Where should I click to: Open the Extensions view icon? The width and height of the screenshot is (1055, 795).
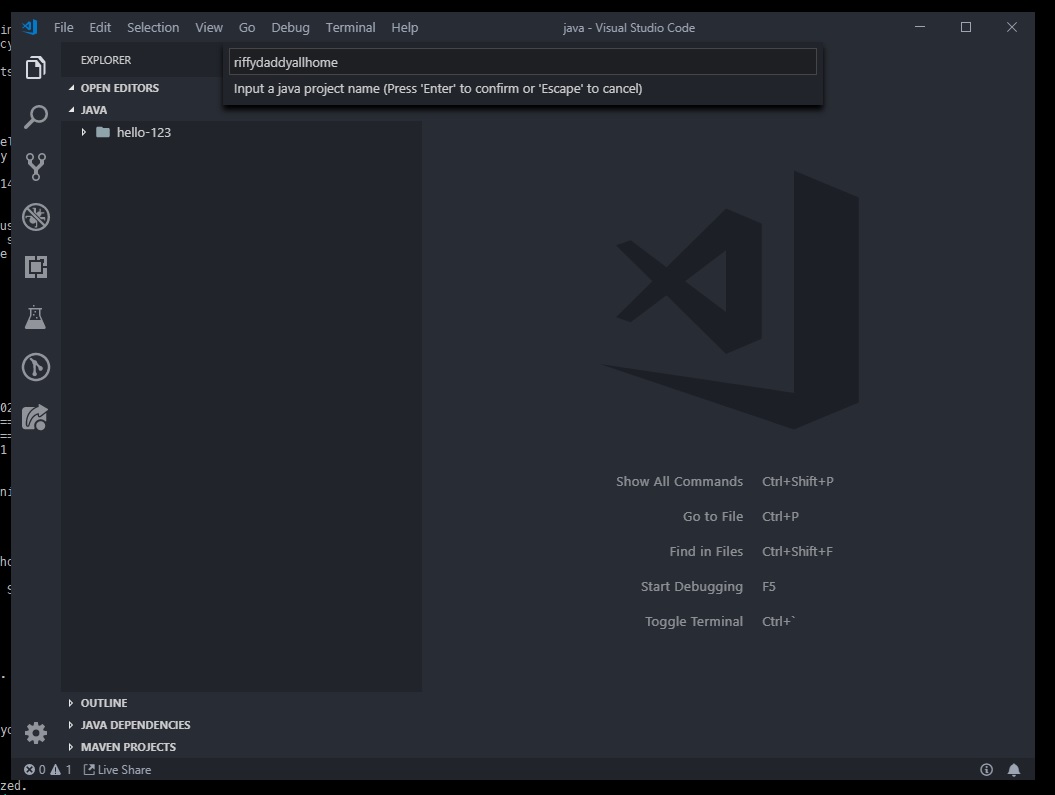point(36,267)
